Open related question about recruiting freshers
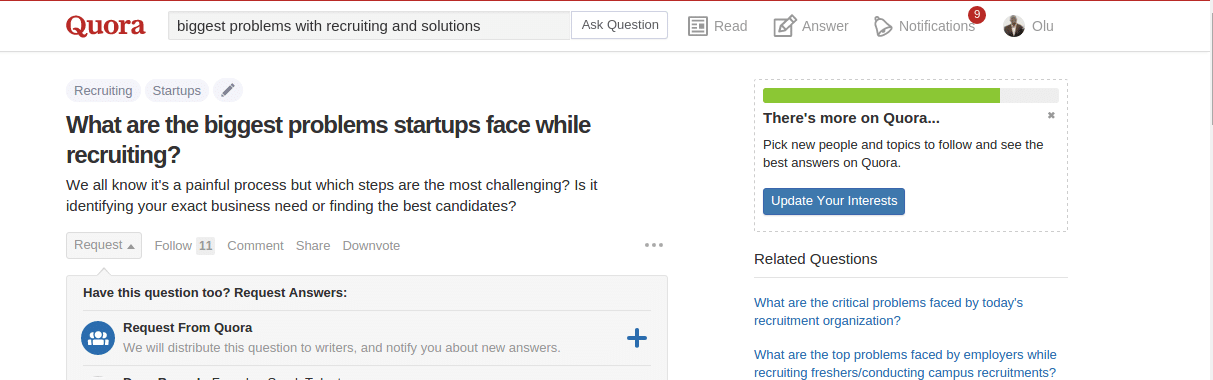Image resolution: width=1213 pixels, height=380 pixels. tap(905, 364)
